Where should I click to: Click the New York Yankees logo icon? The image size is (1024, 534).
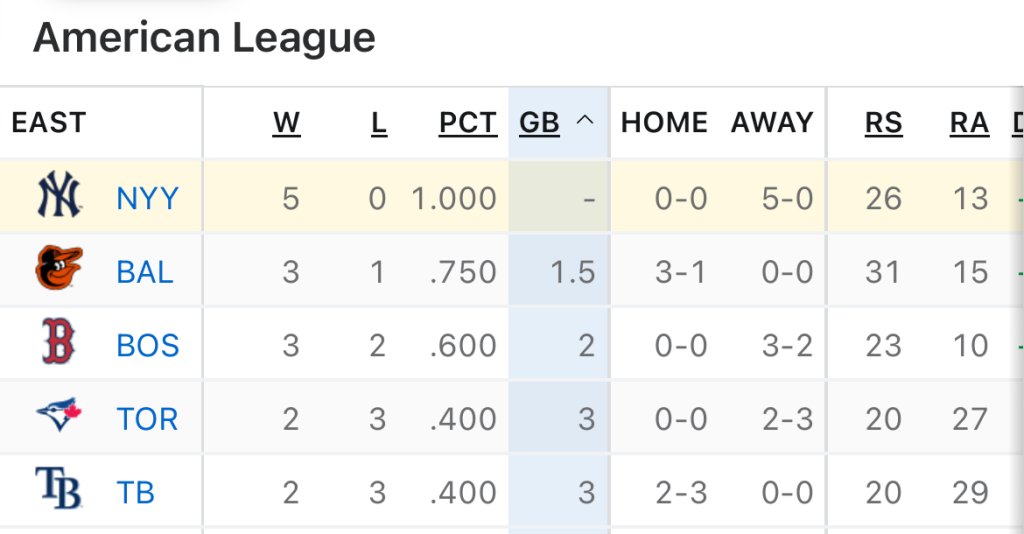[59, 196]
